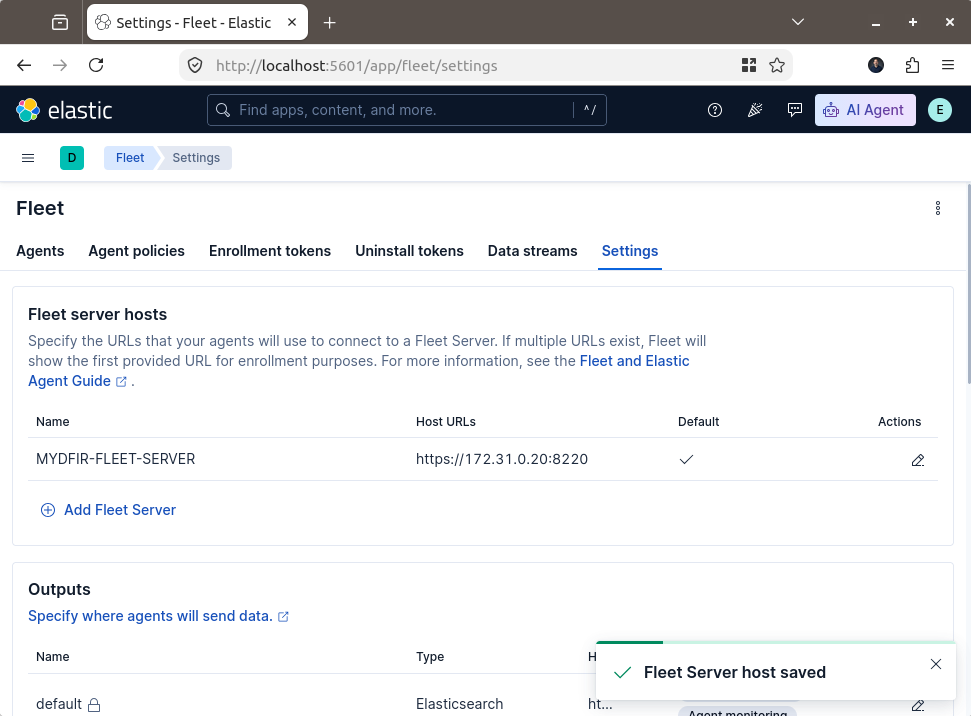This screenshot has width=971, height=716.
Task: Switch to the Agents tab
Action: click(x=40, y=251)
